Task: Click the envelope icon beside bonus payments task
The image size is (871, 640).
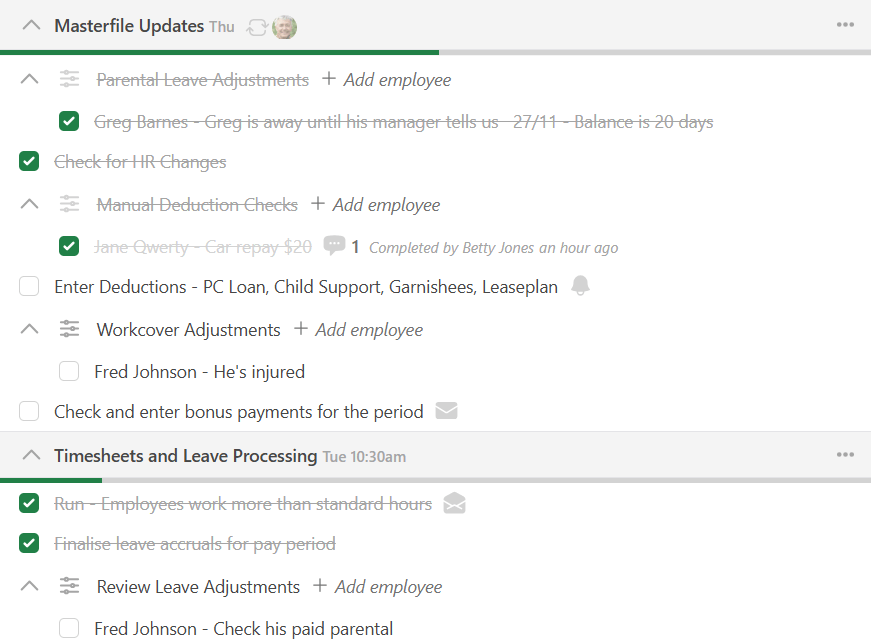Action: click(x=447, y=411)
